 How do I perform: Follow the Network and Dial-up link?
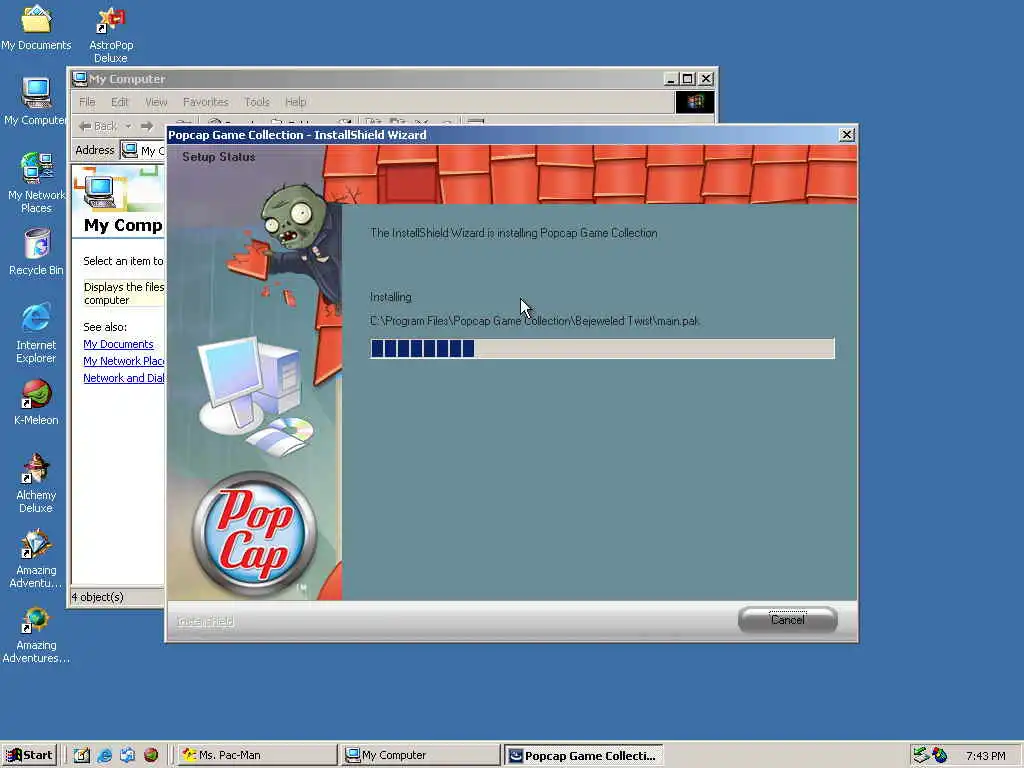click(123, 378)
